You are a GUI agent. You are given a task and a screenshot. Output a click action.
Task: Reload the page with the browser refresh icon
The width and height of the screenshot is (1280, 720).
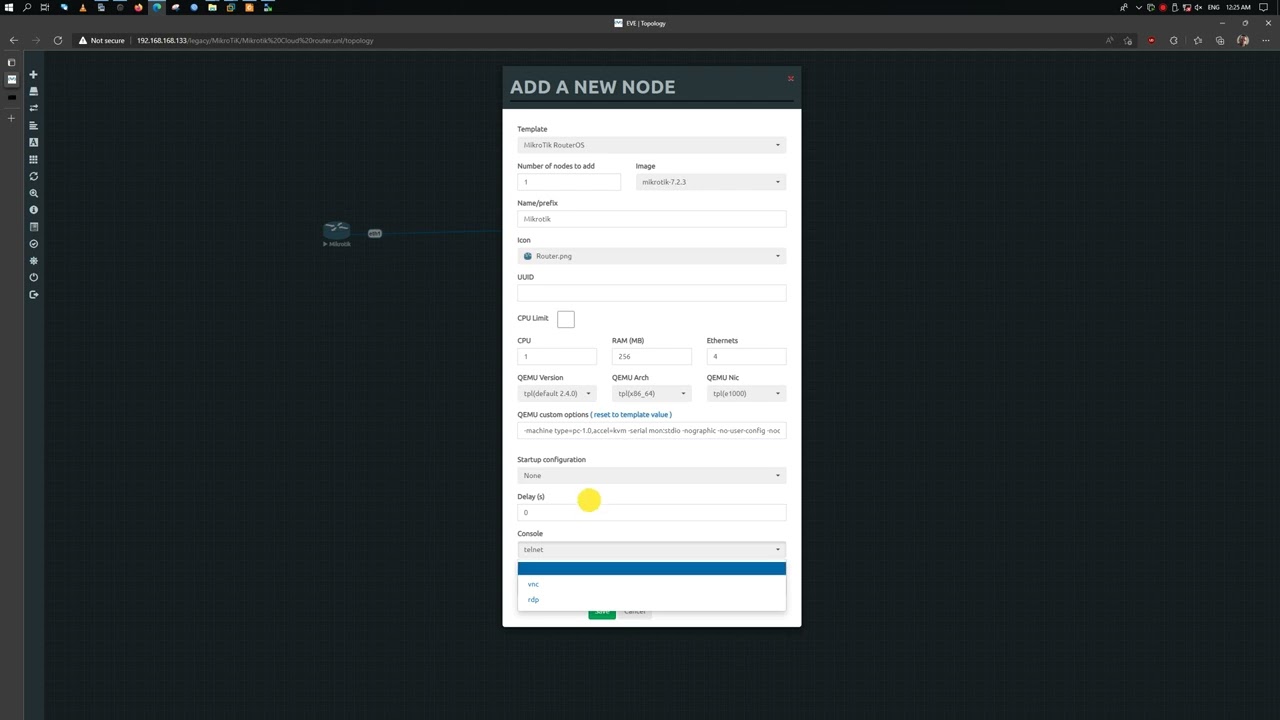point(58,40)
